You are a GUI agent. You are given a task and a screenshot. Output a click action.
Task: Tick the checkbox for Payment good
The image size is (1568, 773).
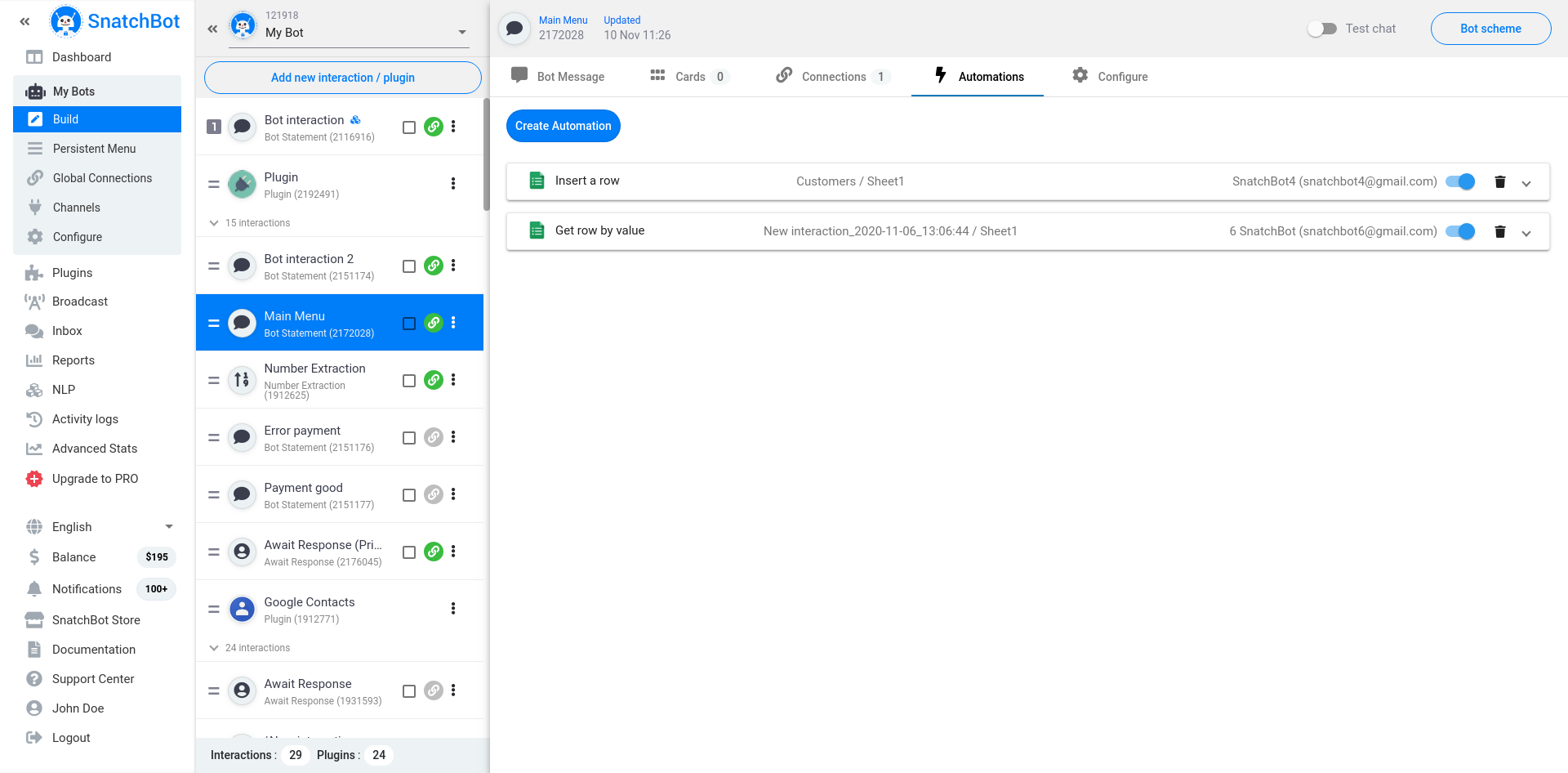point(409,495)
